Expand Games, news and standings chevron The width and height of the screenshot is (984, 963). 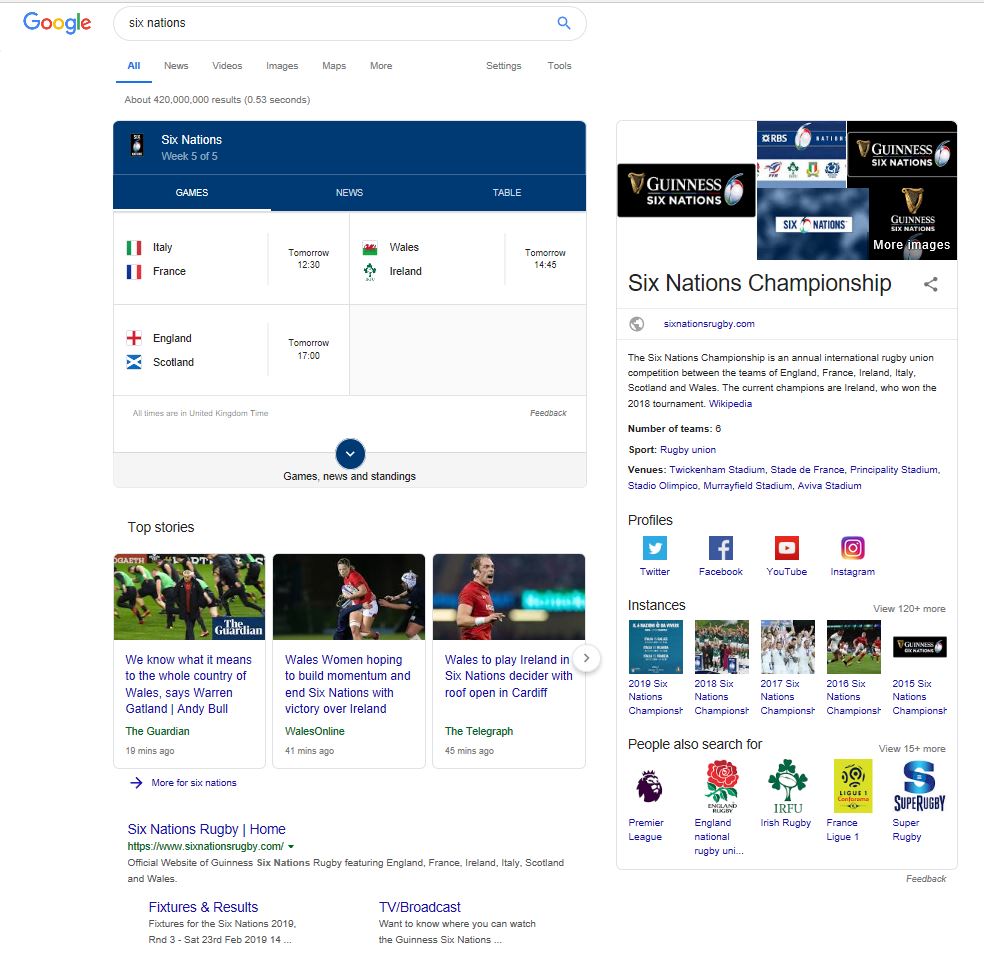click(x=350, y=454)
